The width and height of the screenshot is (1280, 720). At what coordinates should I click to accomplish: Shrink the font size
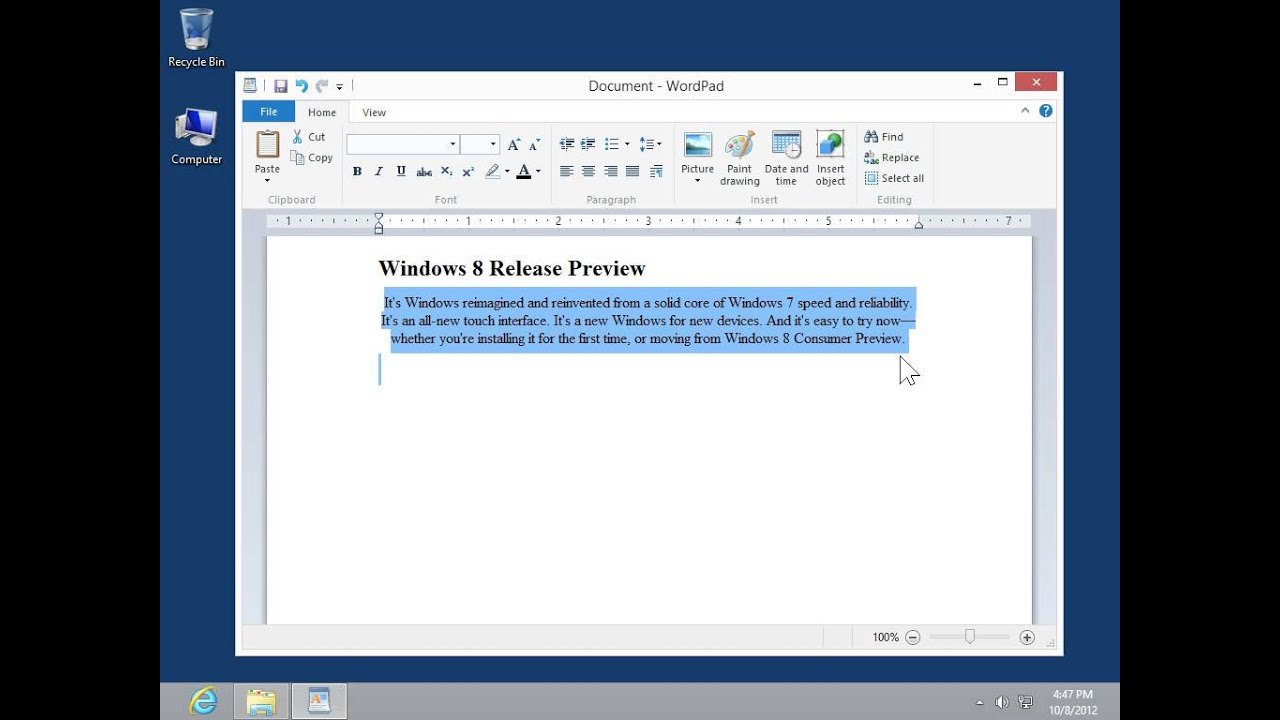coord(533,144)
